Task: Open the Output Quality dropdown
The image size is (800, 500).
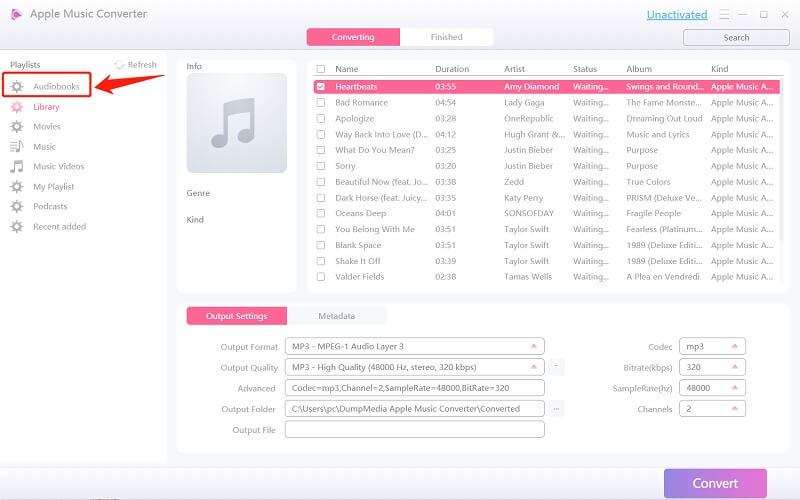Action: (414, 367)
